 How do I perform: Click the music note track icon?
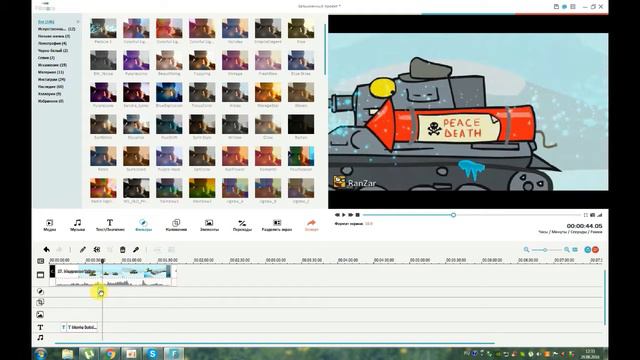[40, 338]
